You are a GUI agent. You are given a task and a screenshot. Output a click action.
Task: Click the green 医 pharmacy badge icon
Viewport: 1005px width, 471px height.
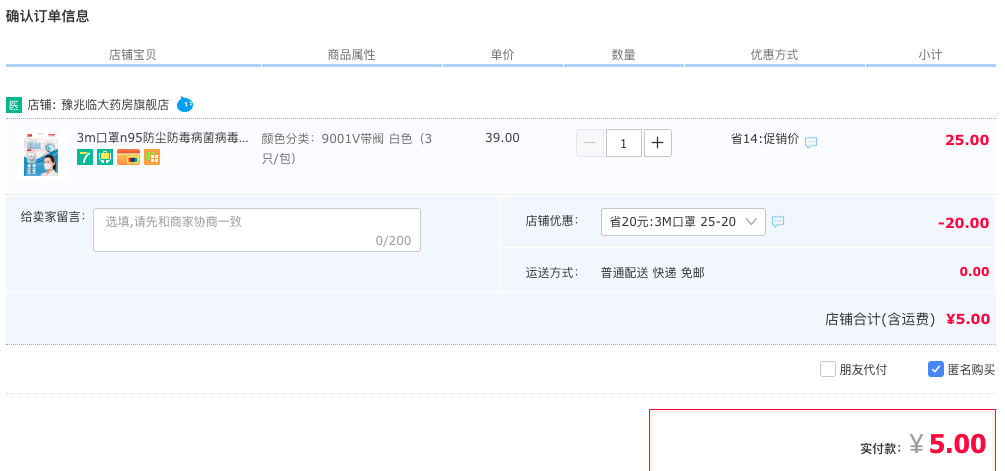(14, 105)
